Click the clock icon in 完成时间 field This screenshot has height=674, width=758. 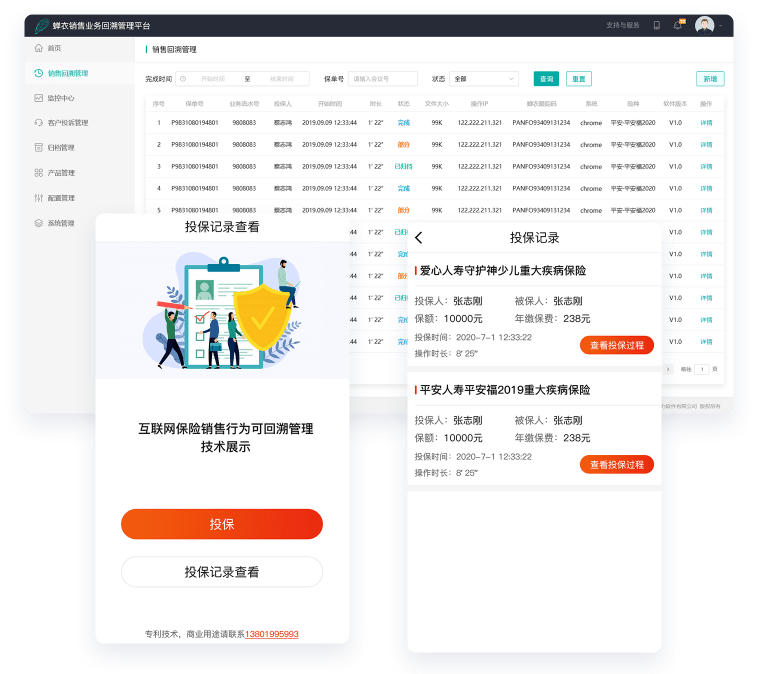click(183, 79)
